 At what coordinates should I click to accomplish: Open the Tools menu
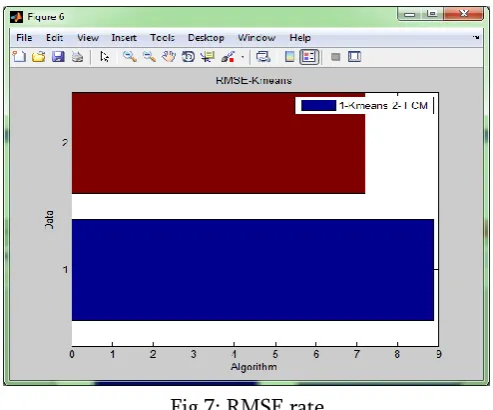click(162, 38)
